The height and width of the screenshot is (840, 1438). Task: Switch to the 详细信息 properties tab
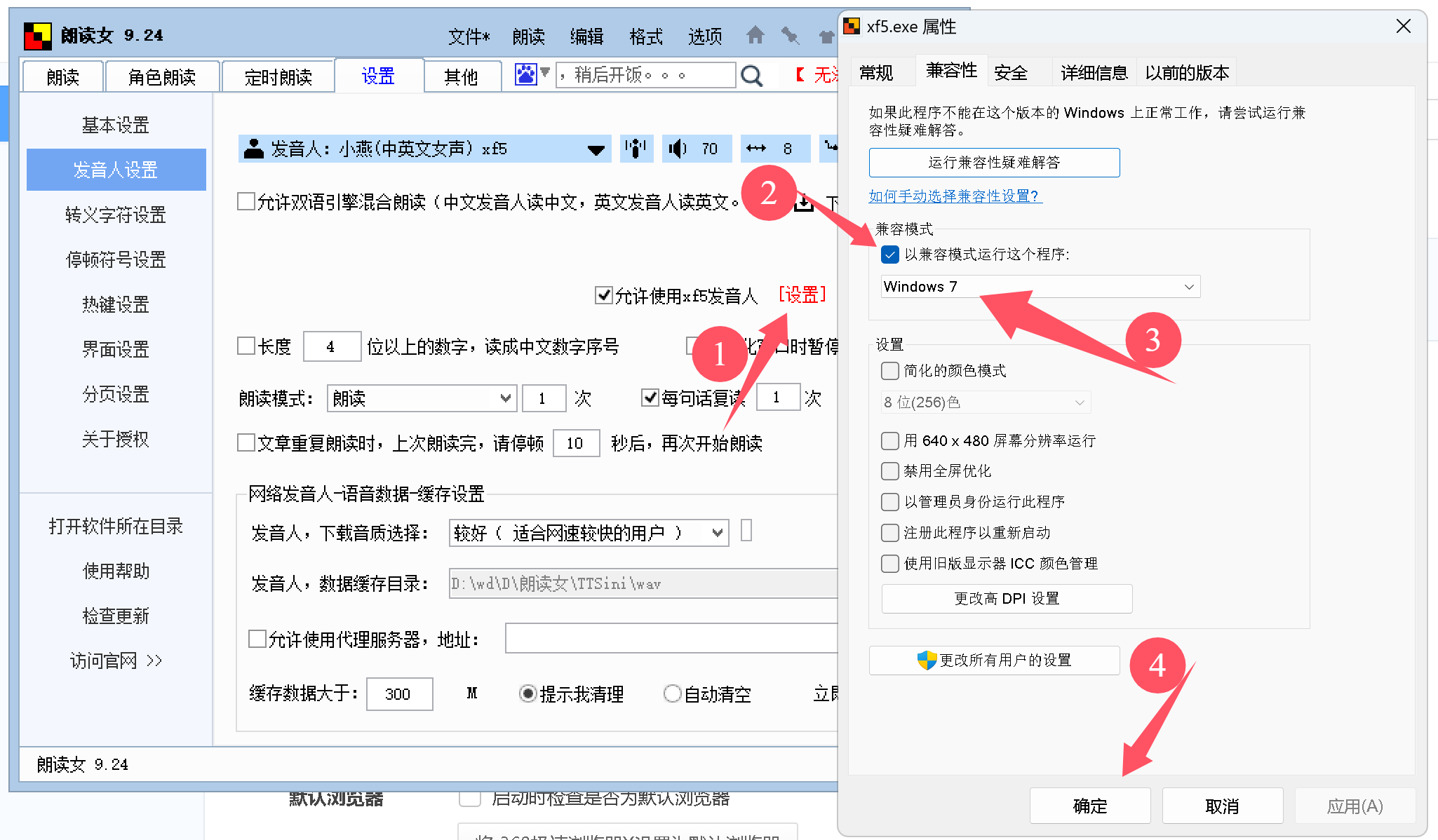1094,72
